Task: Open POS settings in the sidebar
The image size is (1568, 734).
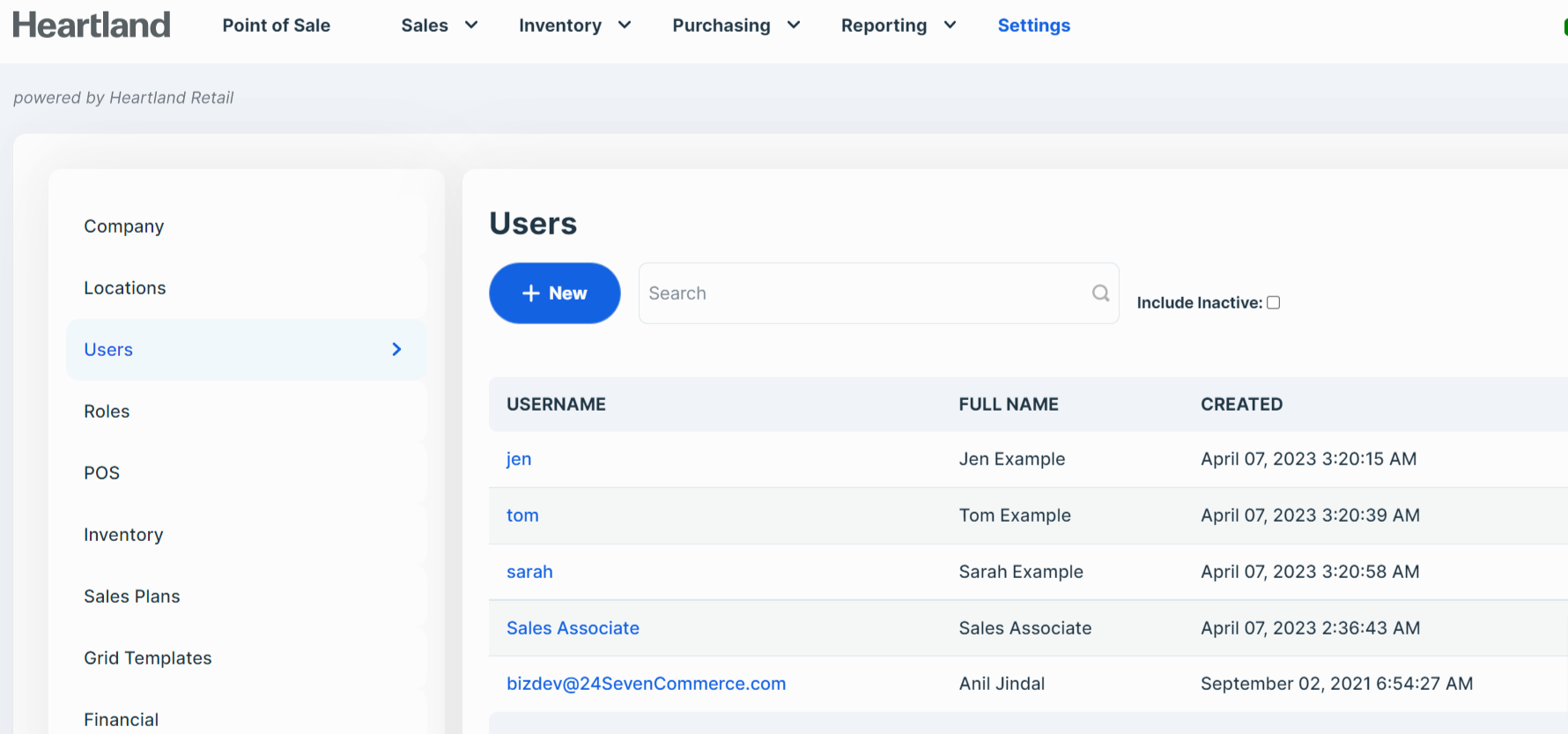Action: [x=247, y=473]
